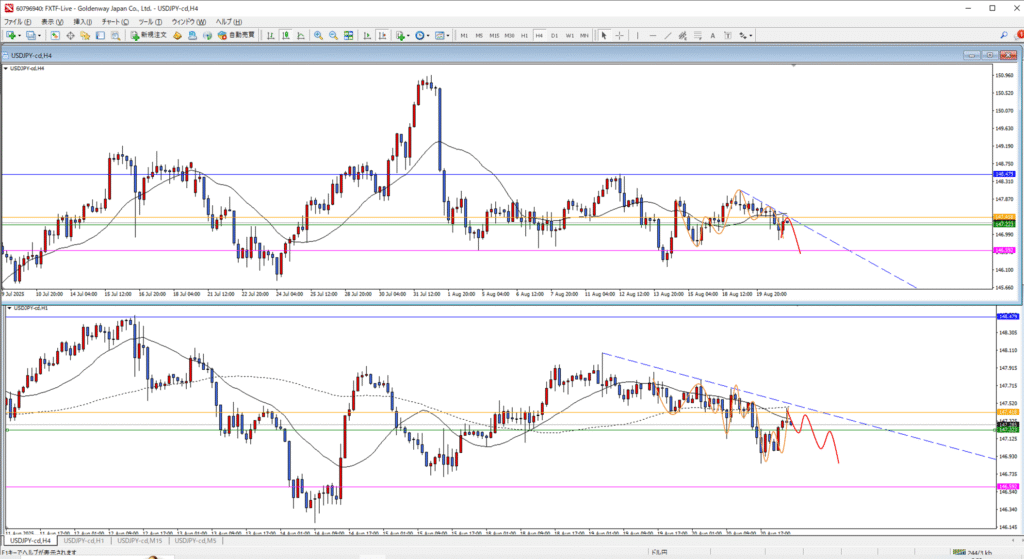Click the zoom in magnifier icon
This screenshot has width=1024, height=559.
[x=318, y=35]
